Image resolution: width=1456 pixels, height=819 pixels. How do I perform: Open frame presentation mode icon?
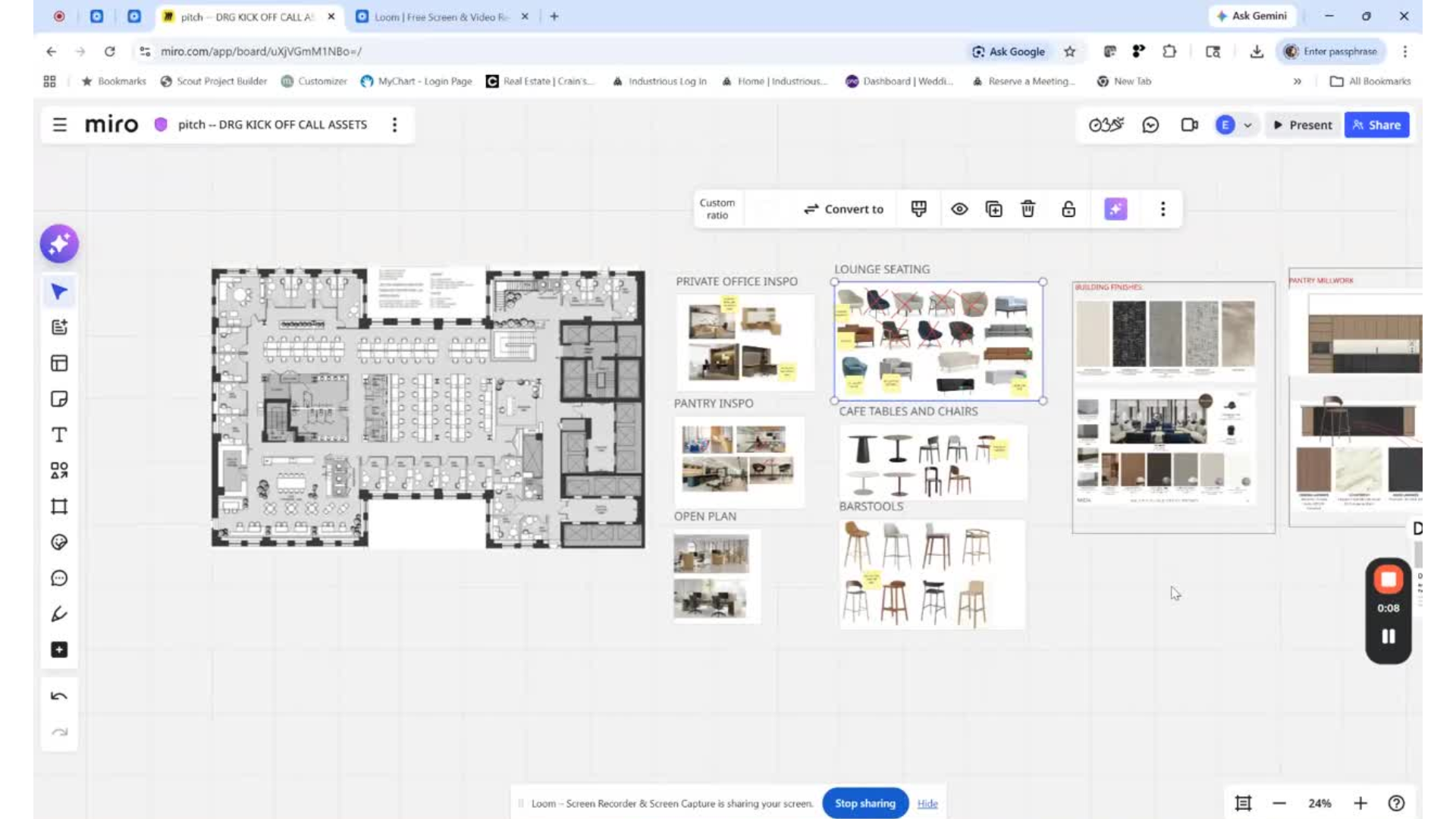(x=918, y=209)
